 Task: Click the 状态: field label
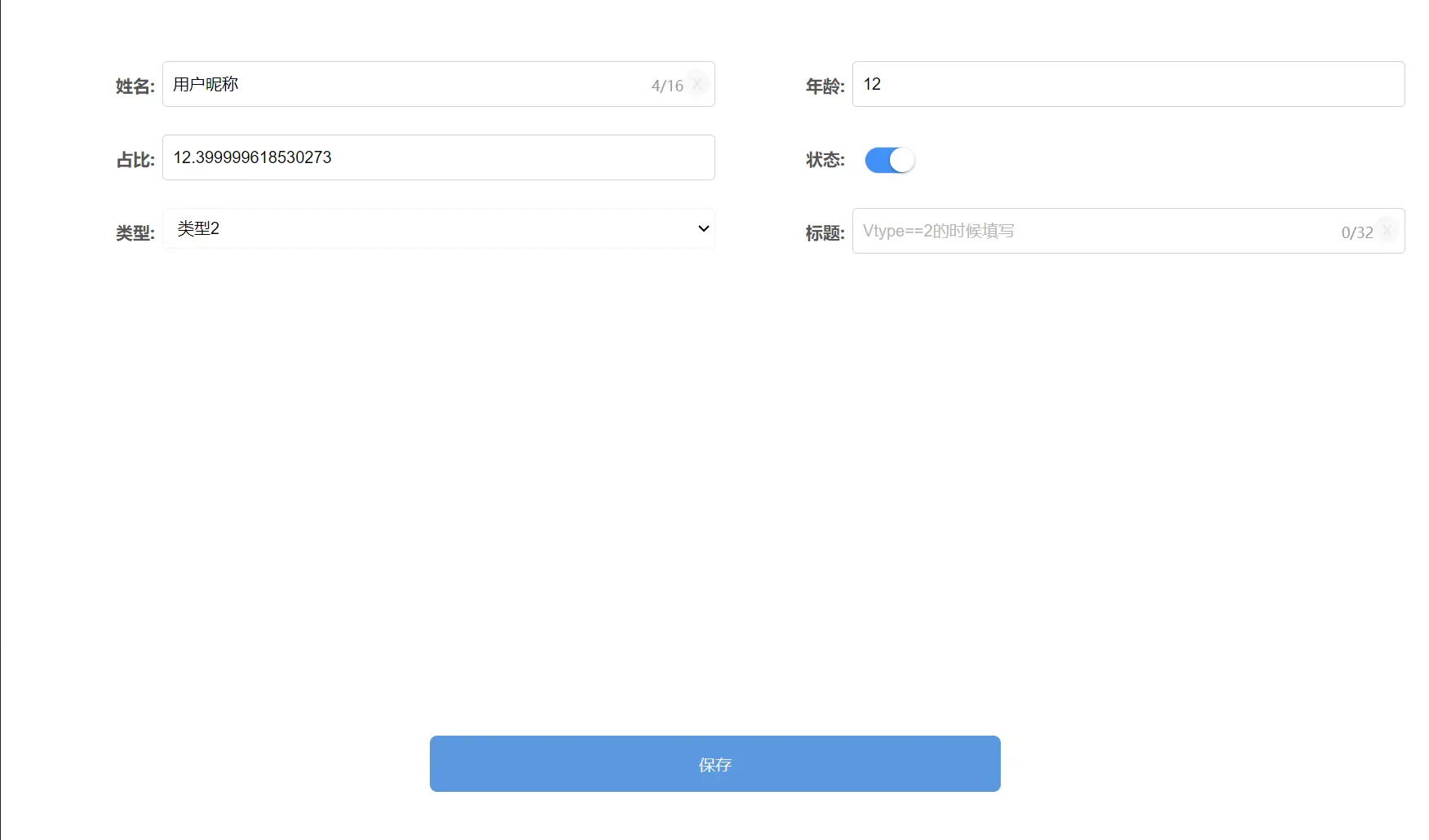pos(825,160)
